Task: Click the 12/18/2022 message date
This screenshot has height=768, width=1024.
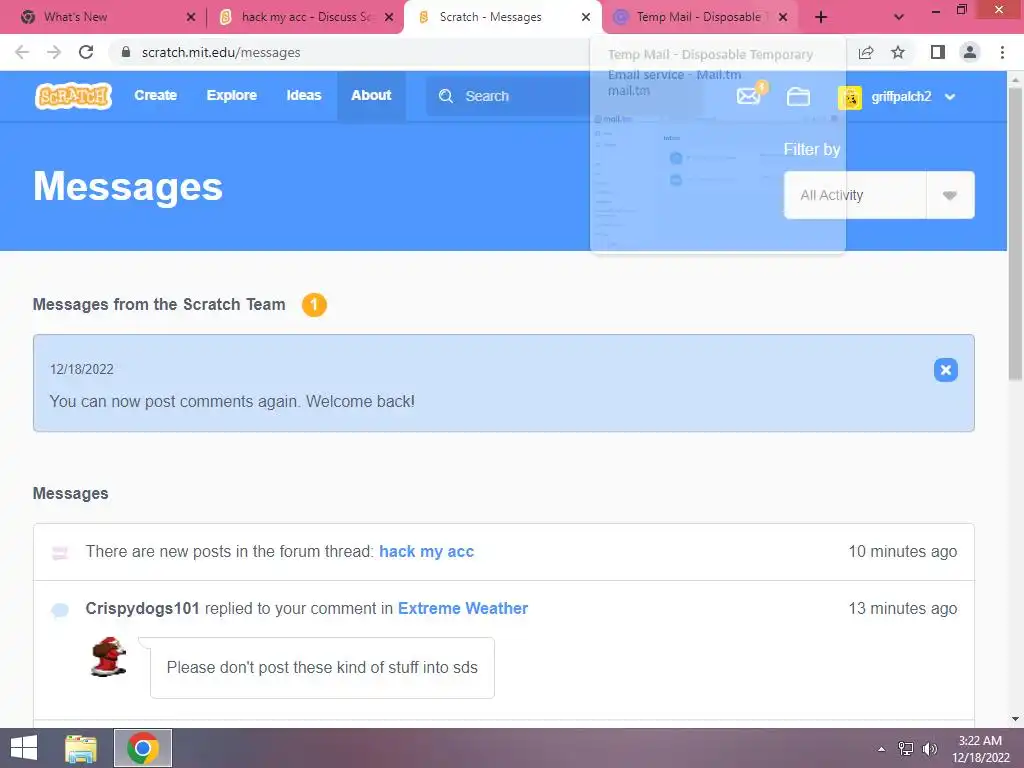Action: 82,369
